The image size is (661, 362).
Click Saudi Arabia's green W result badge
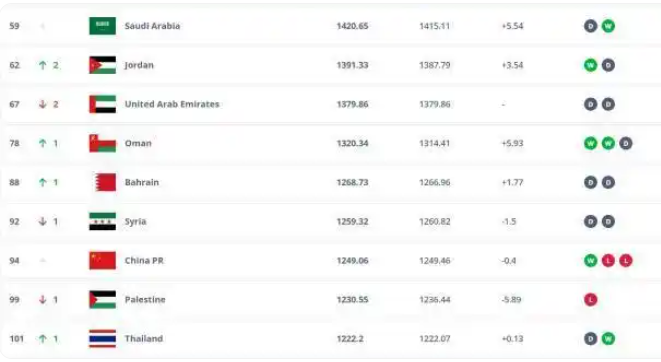(x=608, y=26)
